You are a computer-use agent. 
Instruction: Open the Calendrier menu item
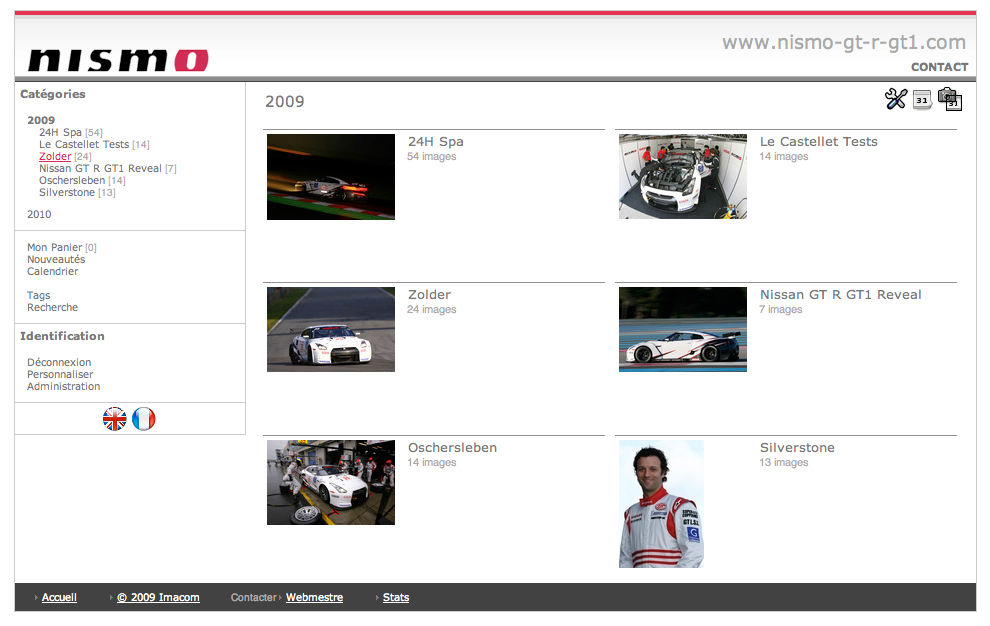coord(52,271)
